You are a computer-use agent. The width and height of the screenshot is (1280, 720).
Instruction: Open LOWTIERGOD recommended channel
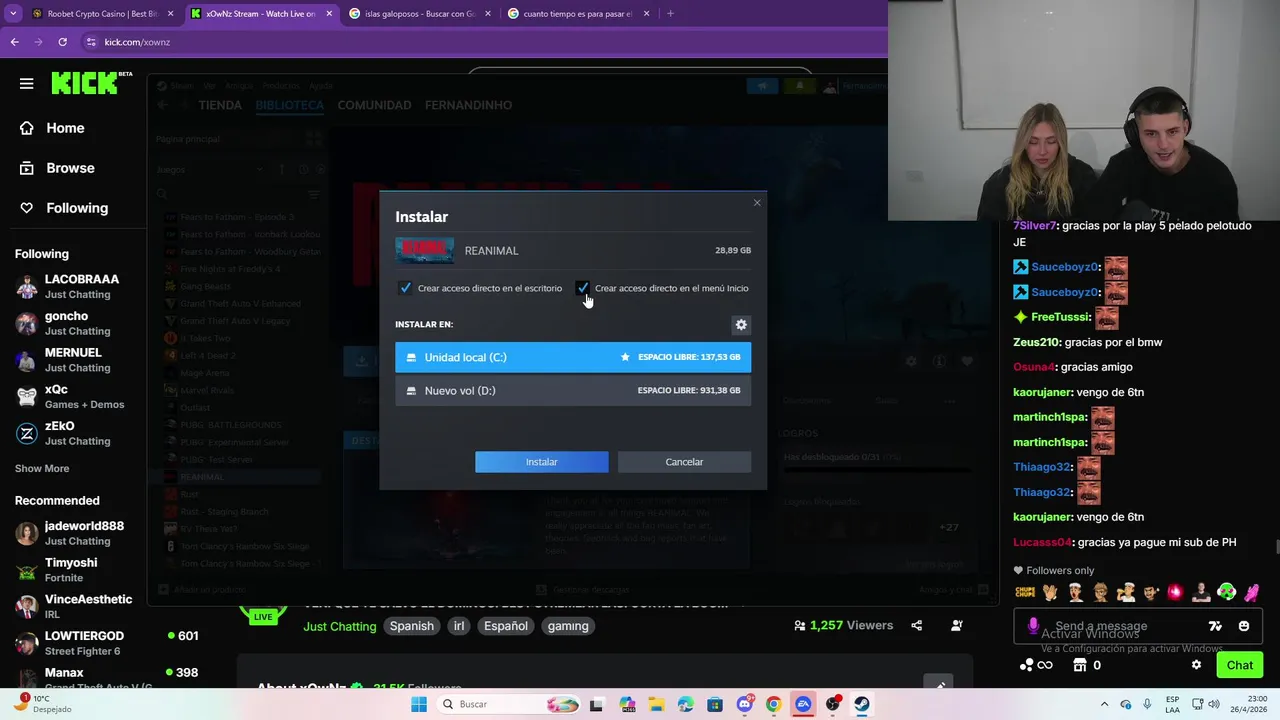pyautogui.click(x=72, y=643)
